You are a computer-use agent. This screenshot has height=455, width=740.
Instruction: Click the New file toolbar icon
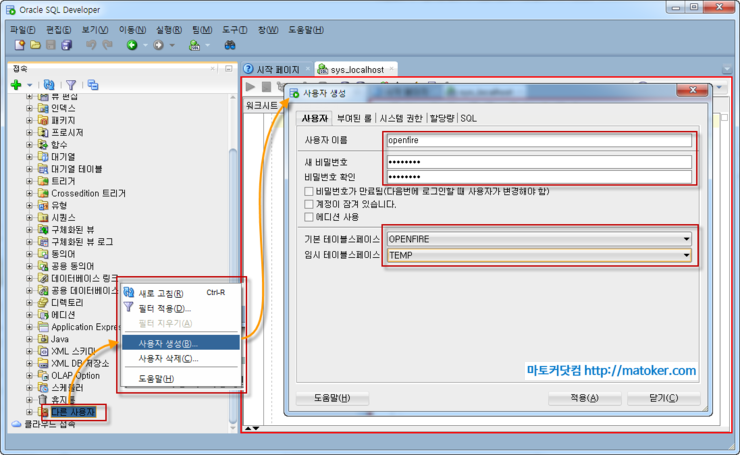(x=19, y=45)
